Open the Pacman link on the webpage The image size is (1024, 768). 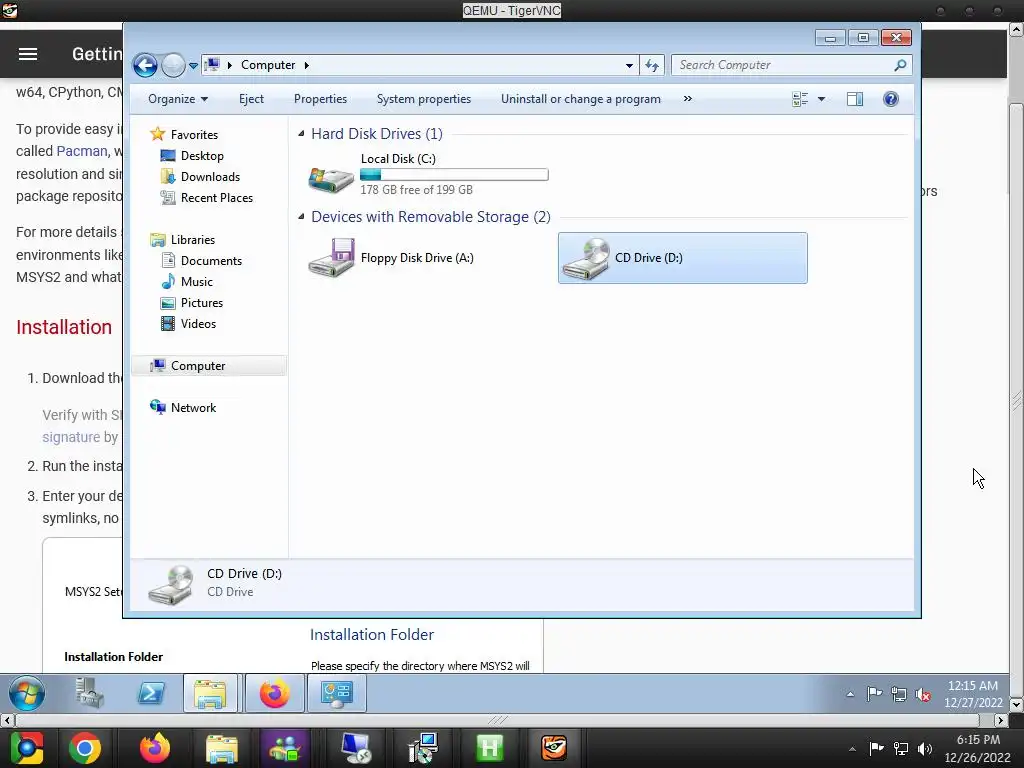pyautogui.click(x=82, y=151)
